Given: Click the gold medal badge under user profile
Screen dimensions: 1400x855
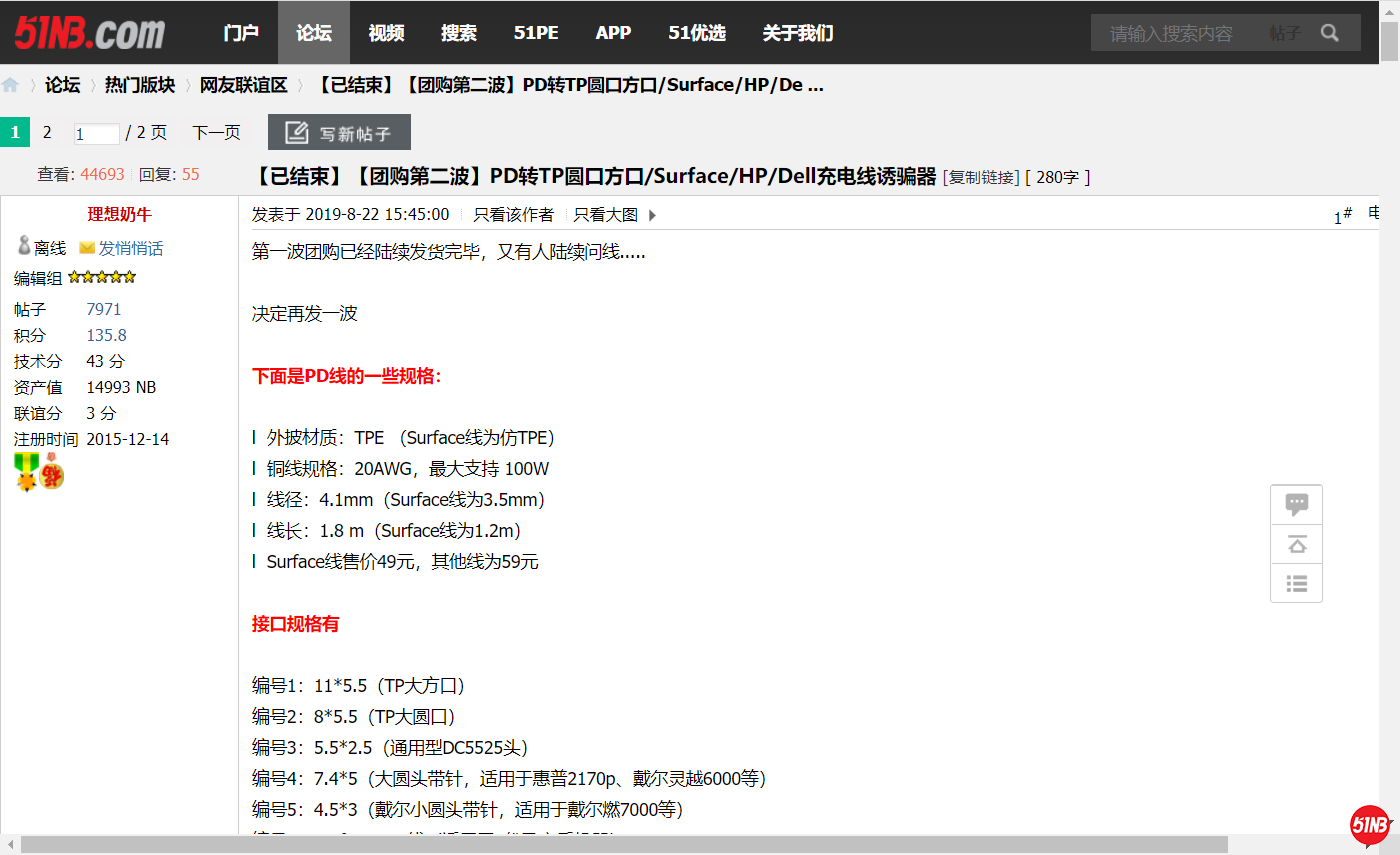Looking at the screenshot, I should click(26, 470).
